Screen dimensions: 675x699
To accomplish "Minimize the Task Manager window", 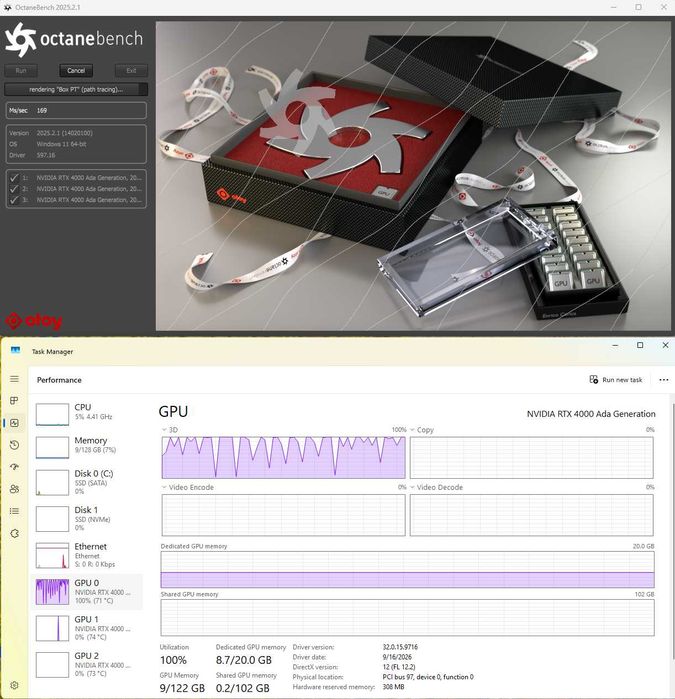I will coord(615,345).
